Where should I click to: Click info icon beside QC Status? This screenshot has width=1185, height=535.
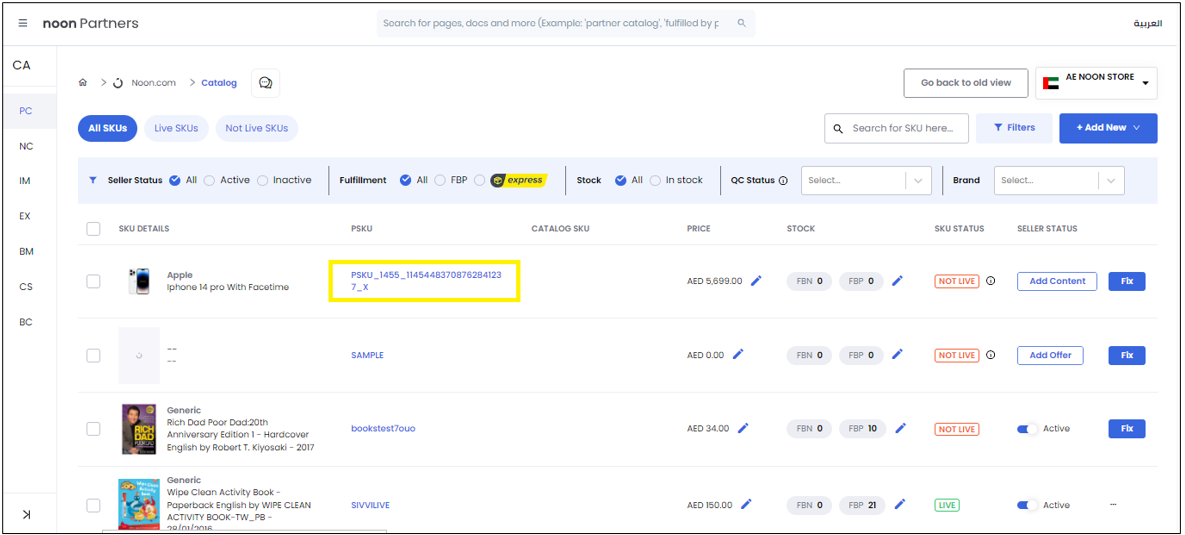(783, 181)
